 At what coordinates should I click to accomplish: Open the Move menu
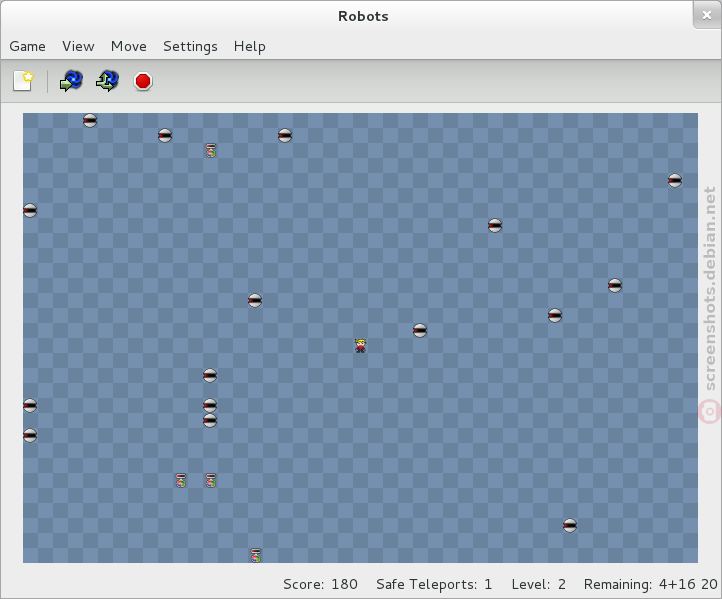tap(129, 47)
